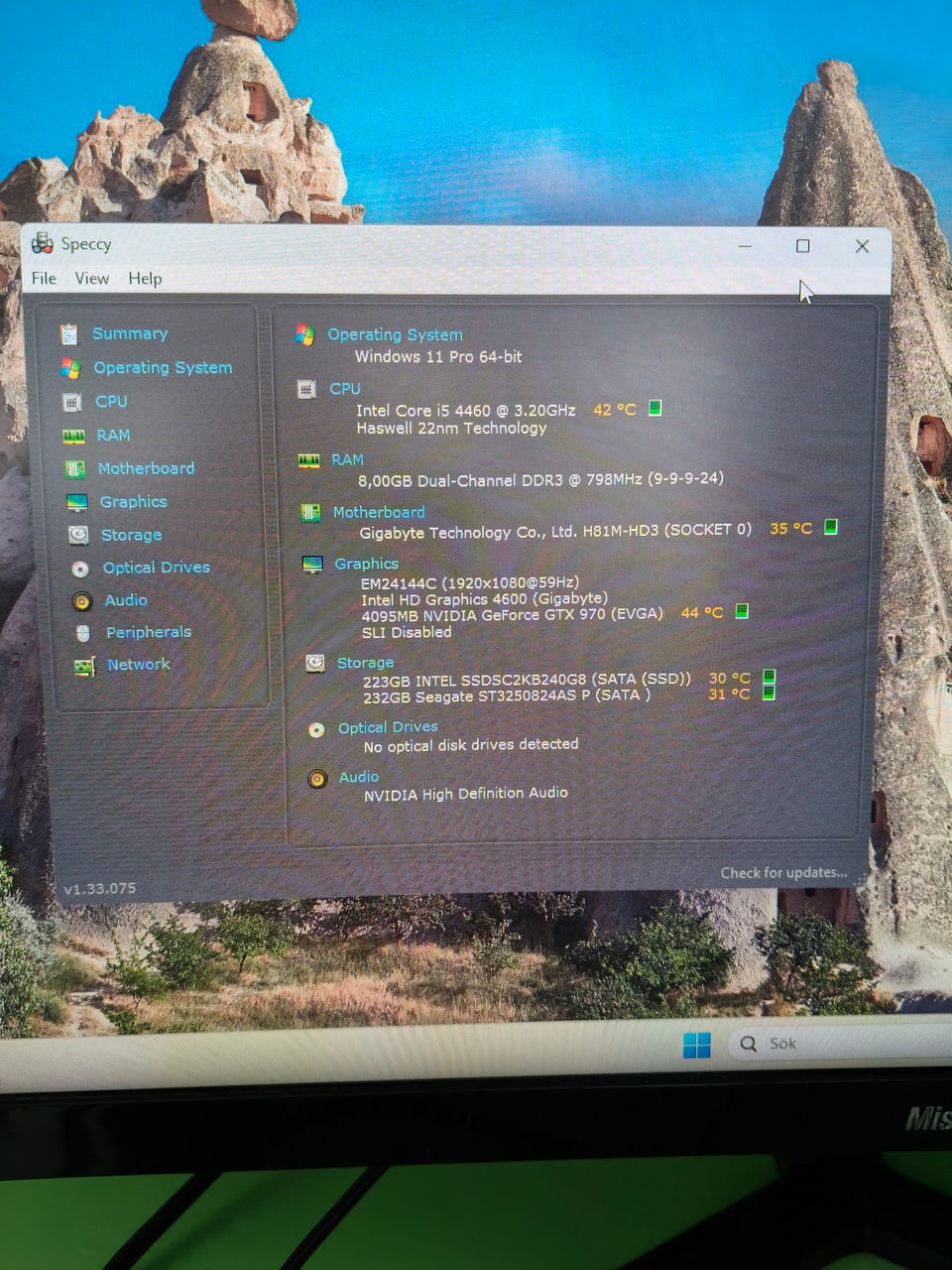
Task: Click the Windows flag icon in summary pane
Action: point(304,335)
